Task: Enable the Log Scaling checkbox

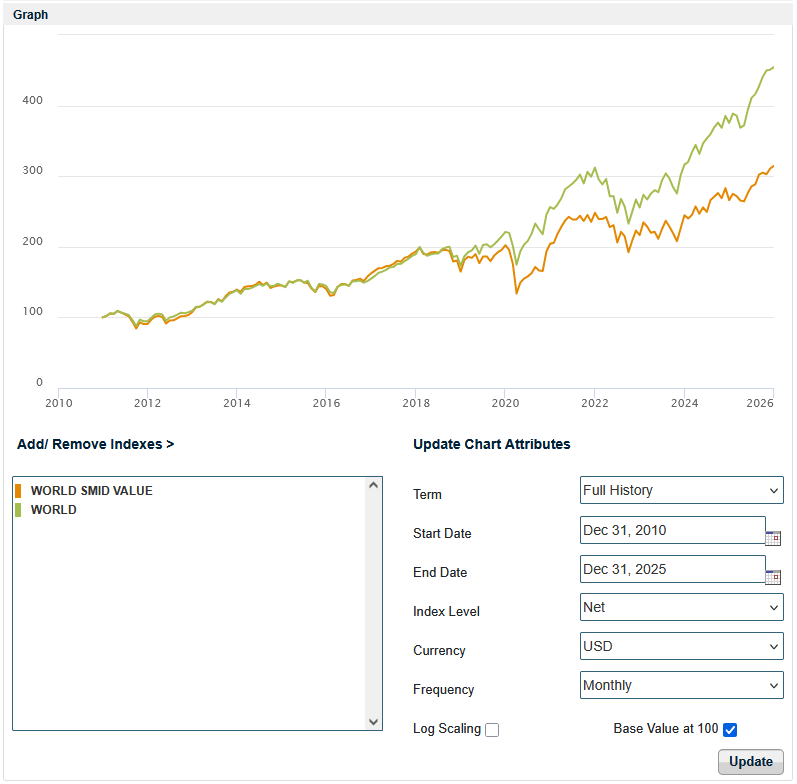Action: (x=492, y=730)
